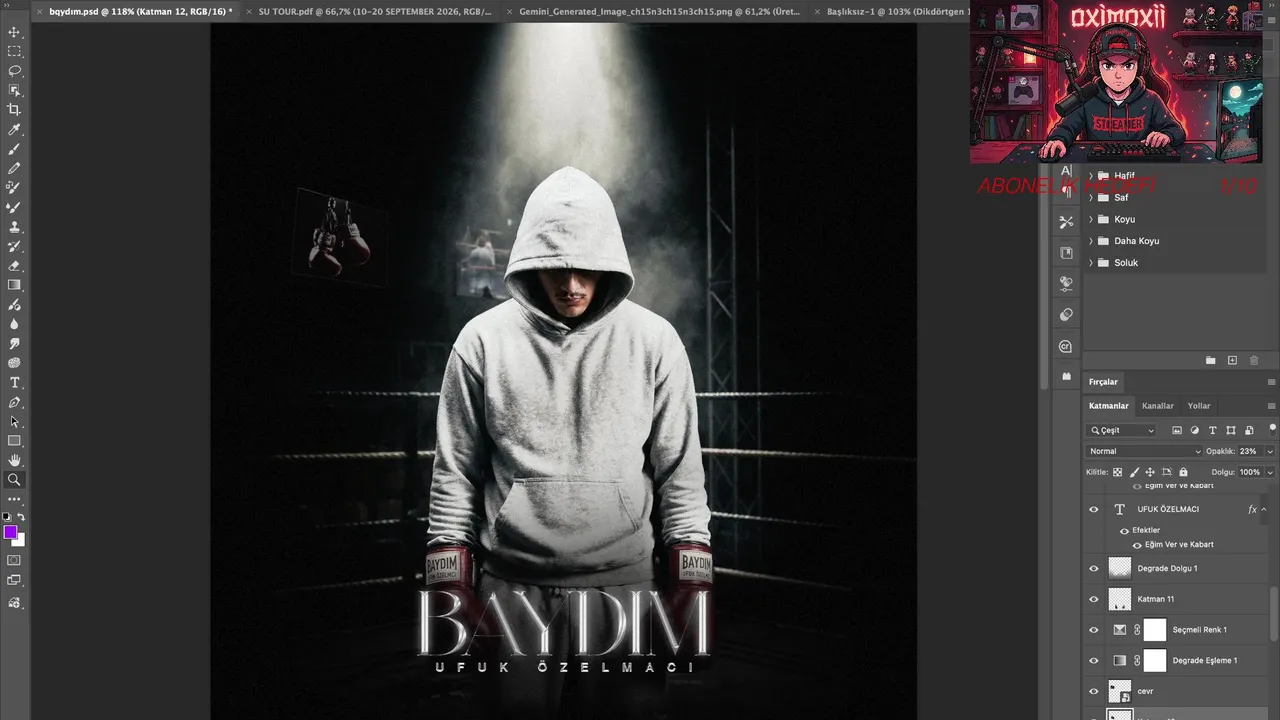This screenshot has width=1280, height=720.
Task: Switch to Gemini_Generated_Image document tab
Action: 658,12
